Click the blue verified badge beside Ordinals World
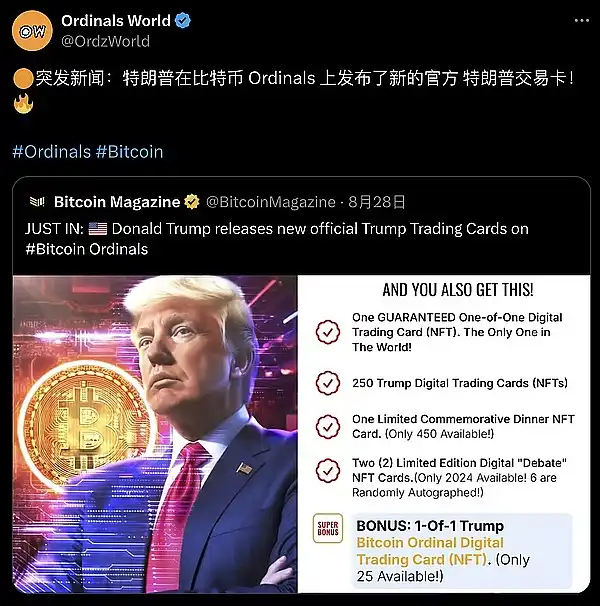 [183, 20]
